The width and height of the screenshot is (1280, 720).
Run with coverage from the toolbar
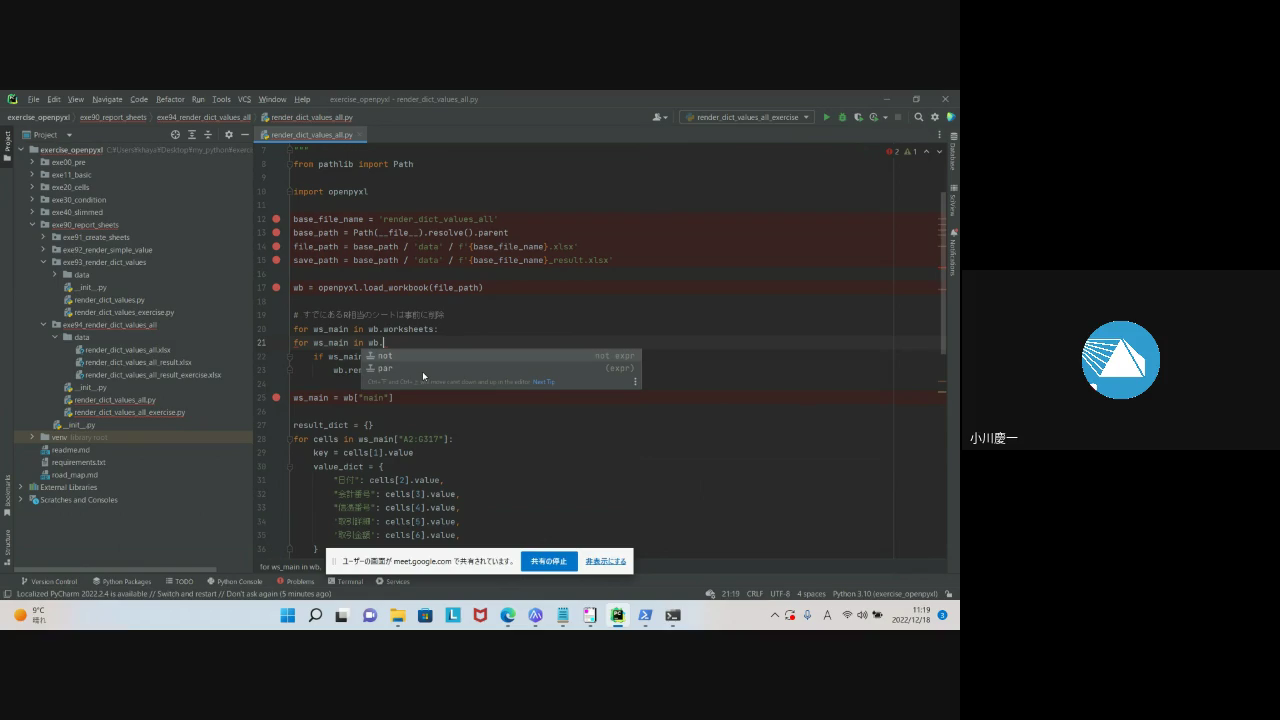pyautogui.click(x=858, y=117)
